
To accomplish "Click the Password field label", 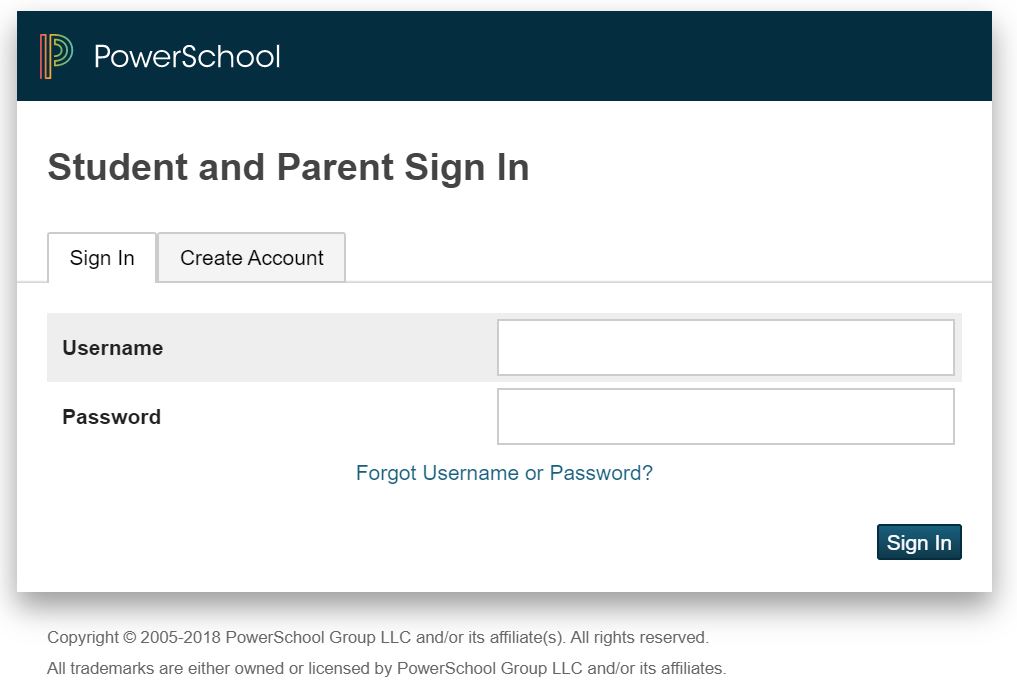I will (111, 417).
